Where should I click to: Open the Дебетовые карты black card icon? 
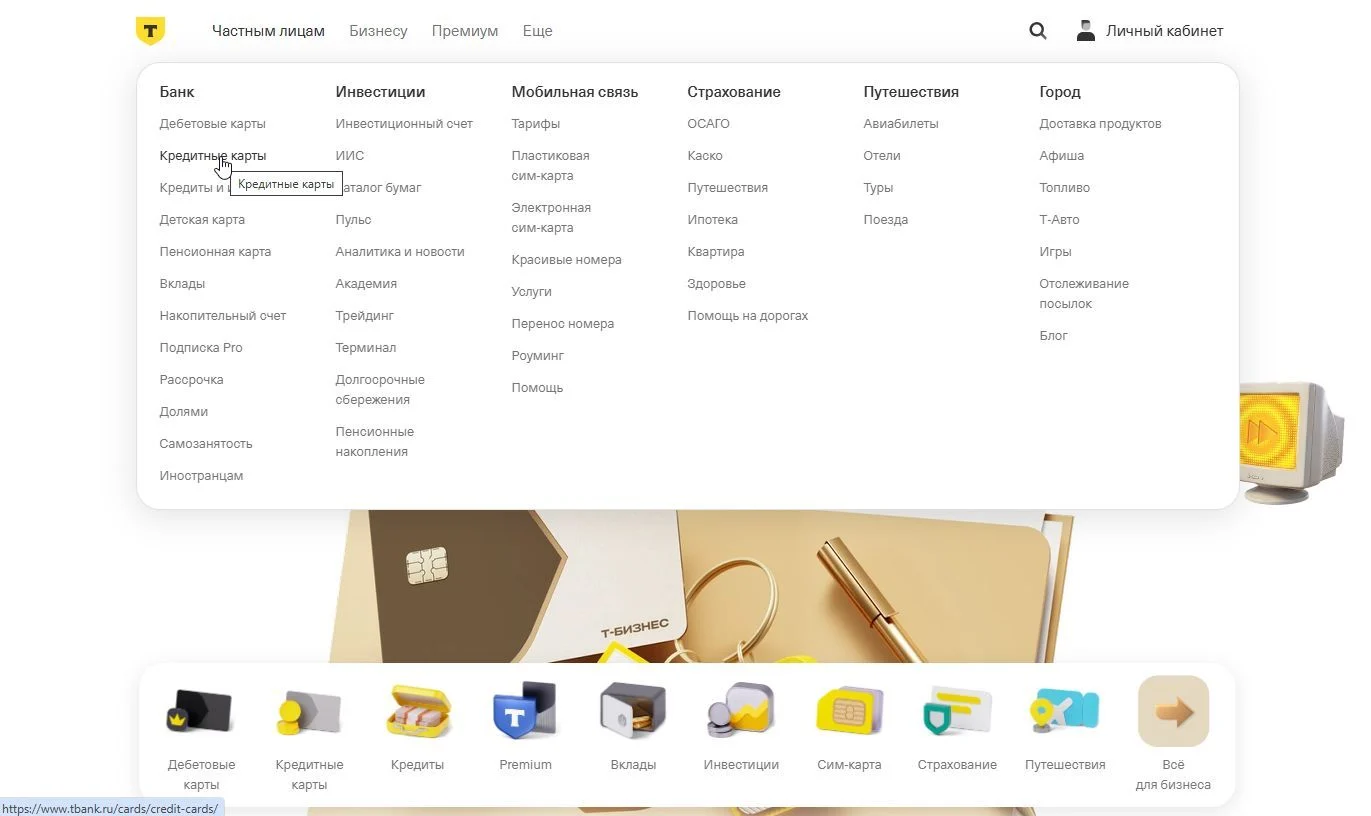click(201, 711)
